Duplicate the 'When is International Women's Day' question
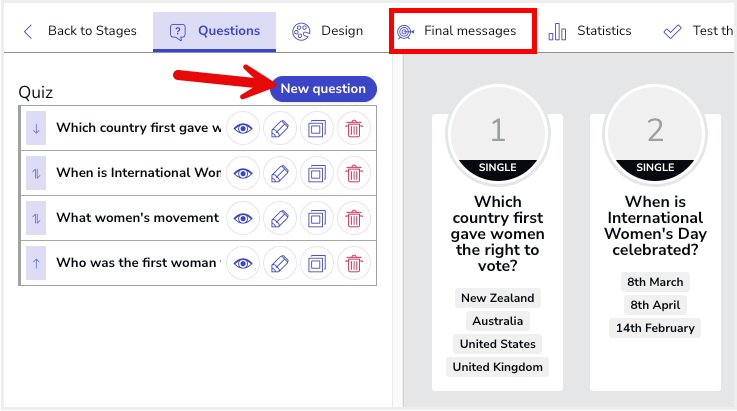737x411 pixels. coord(317,173)
